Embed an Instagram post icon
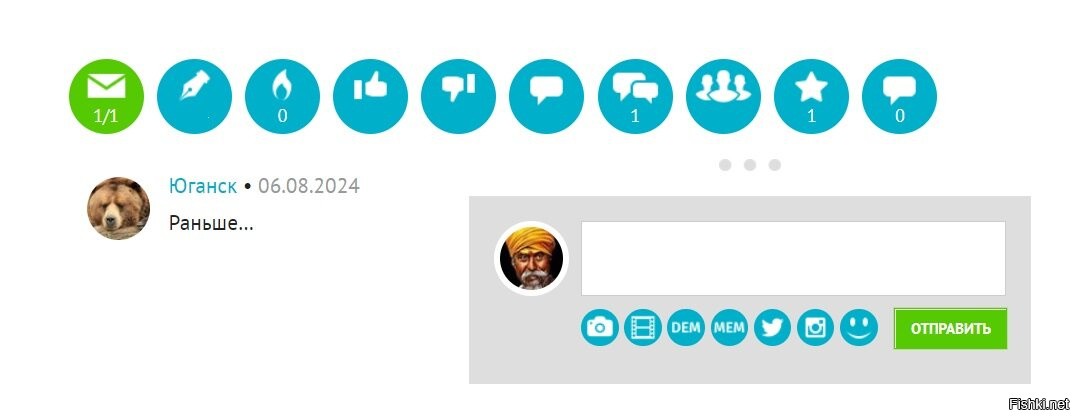 tap(815, 327)
